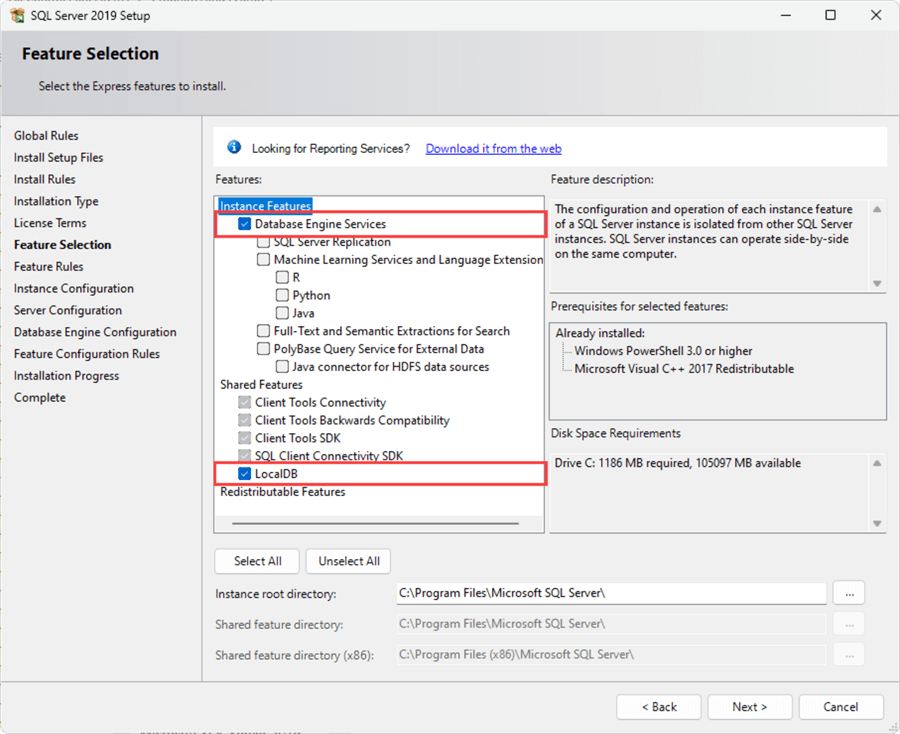
Task: Open the Download it from the web link
Action: 494,149
